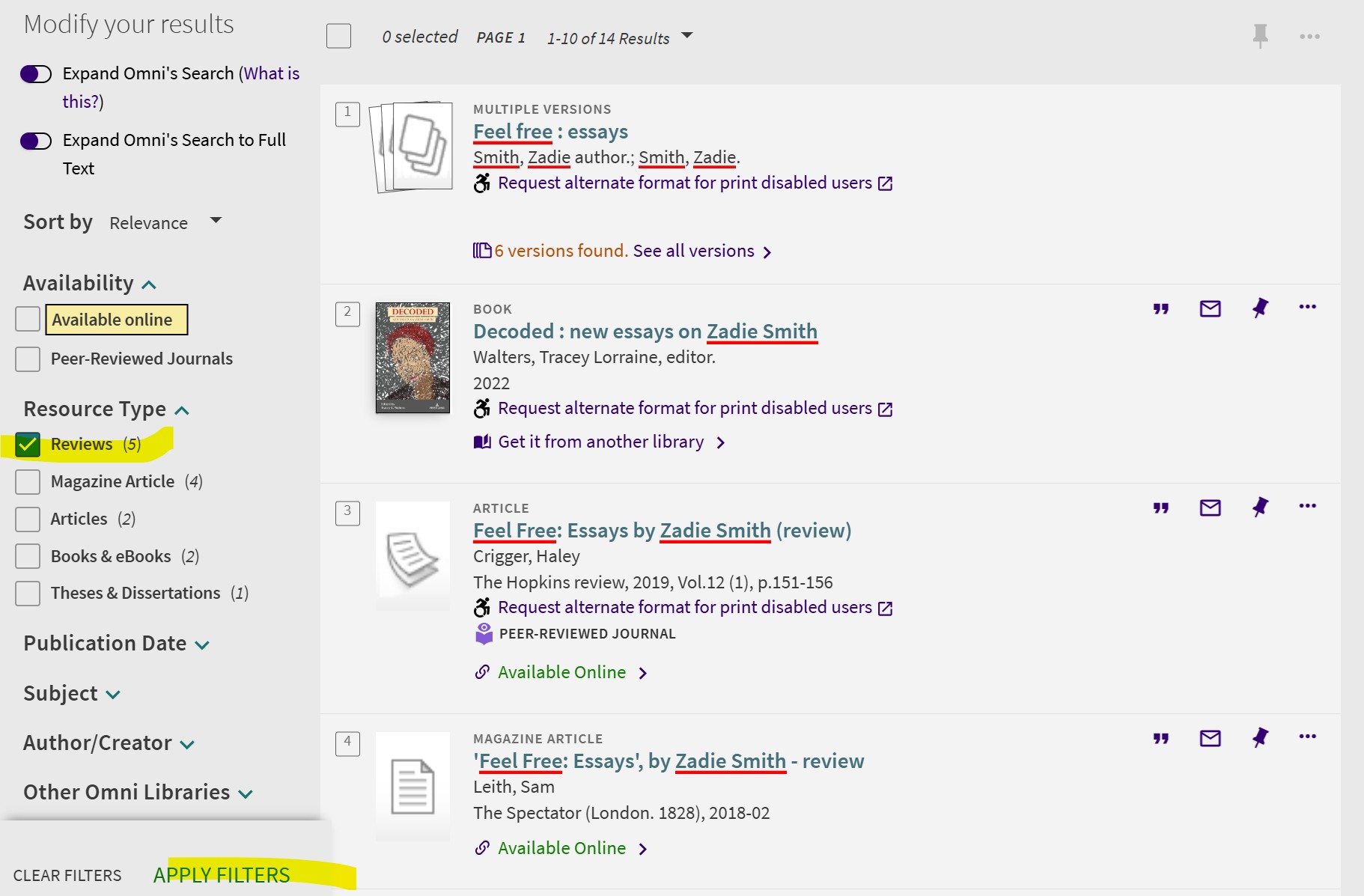This screenshot has width=1364, height=896.
Task: Pin the Spectator magazine article
Action: click(x=1261, y=737)
